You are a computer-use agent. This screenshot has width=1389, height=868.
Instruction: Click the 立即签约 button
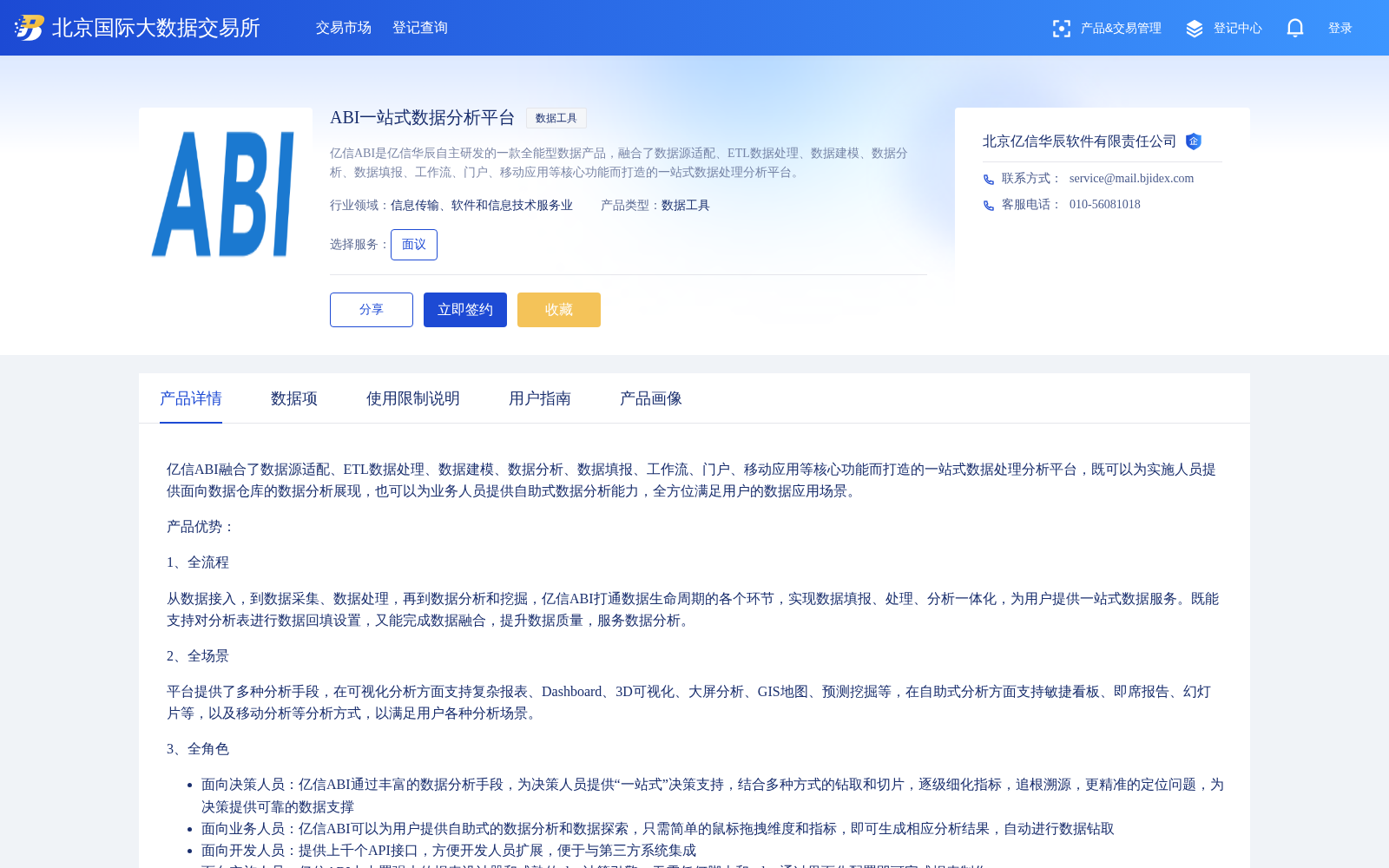[x=465, y=310]
